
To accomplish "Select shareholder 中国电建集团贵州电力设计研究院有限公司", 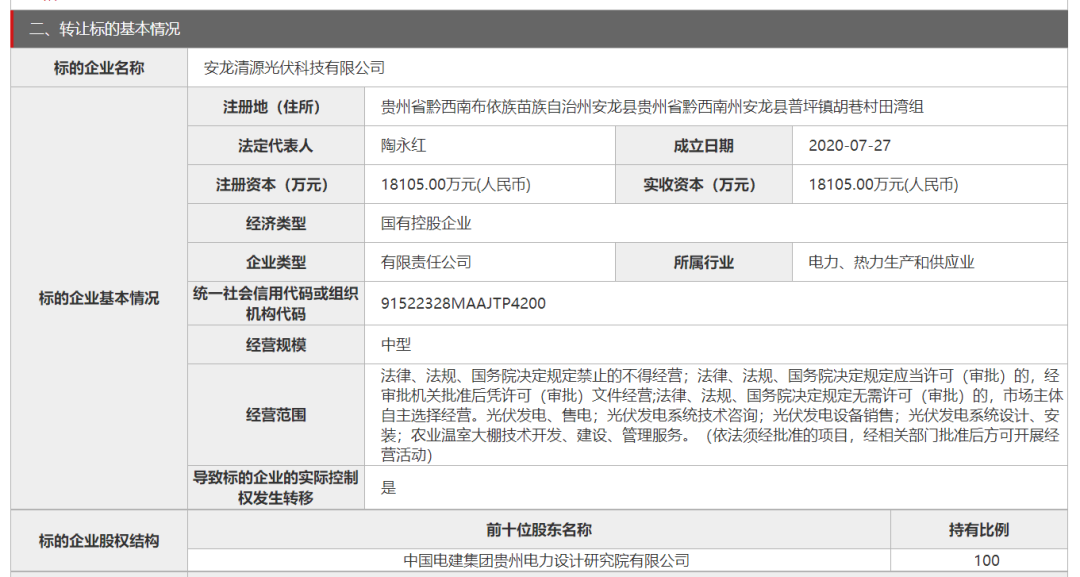I will pos(546,561).
